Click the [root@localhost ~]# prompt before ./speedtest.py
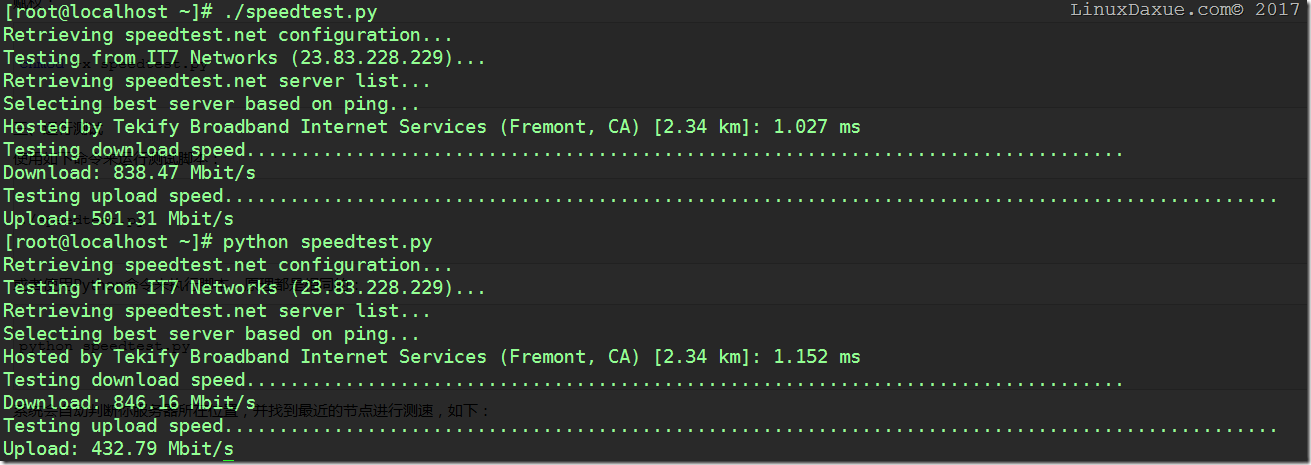 [108, 12]
